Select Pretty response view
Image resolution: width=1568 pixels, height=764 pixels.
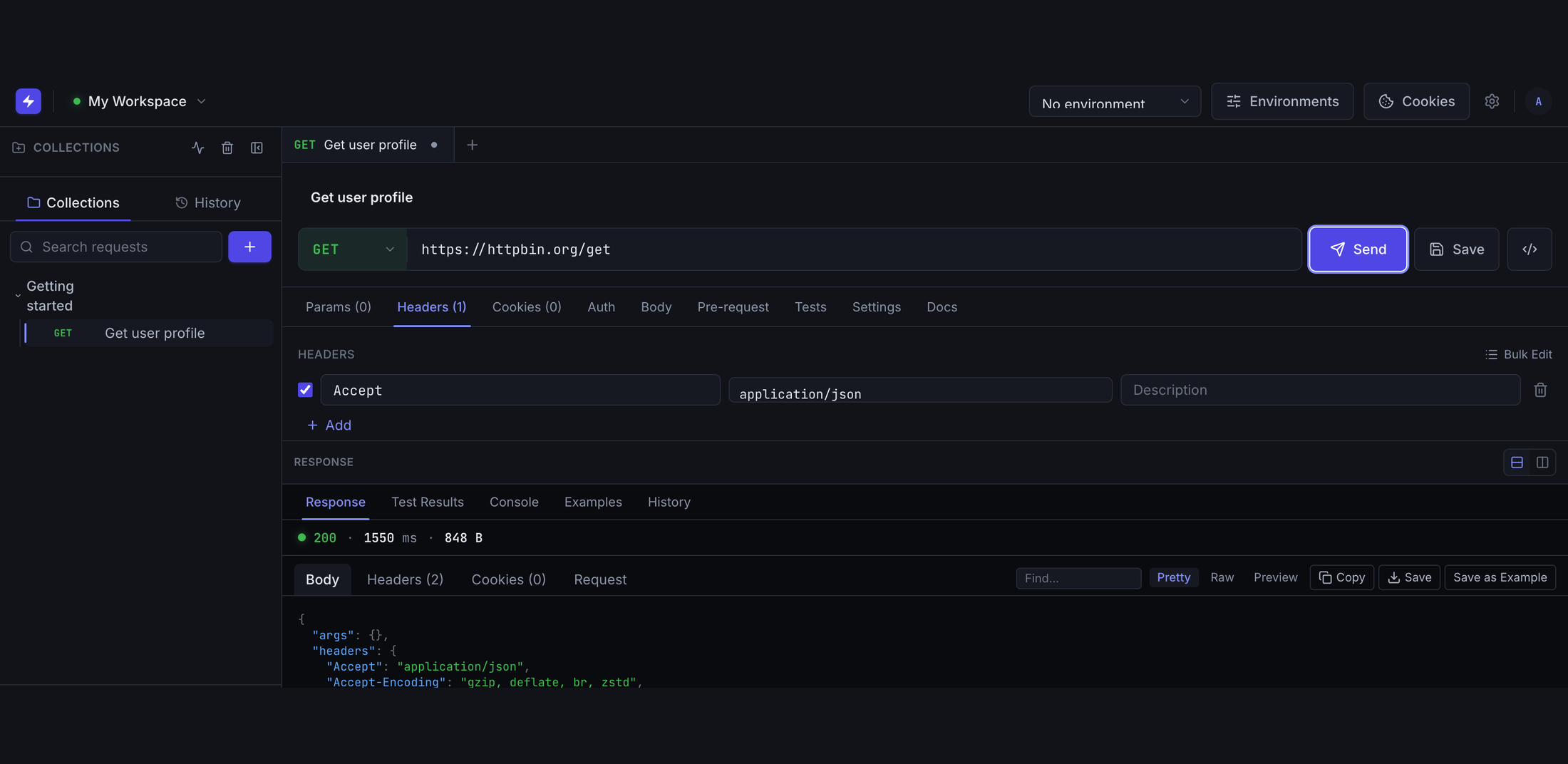point(1173,577)
